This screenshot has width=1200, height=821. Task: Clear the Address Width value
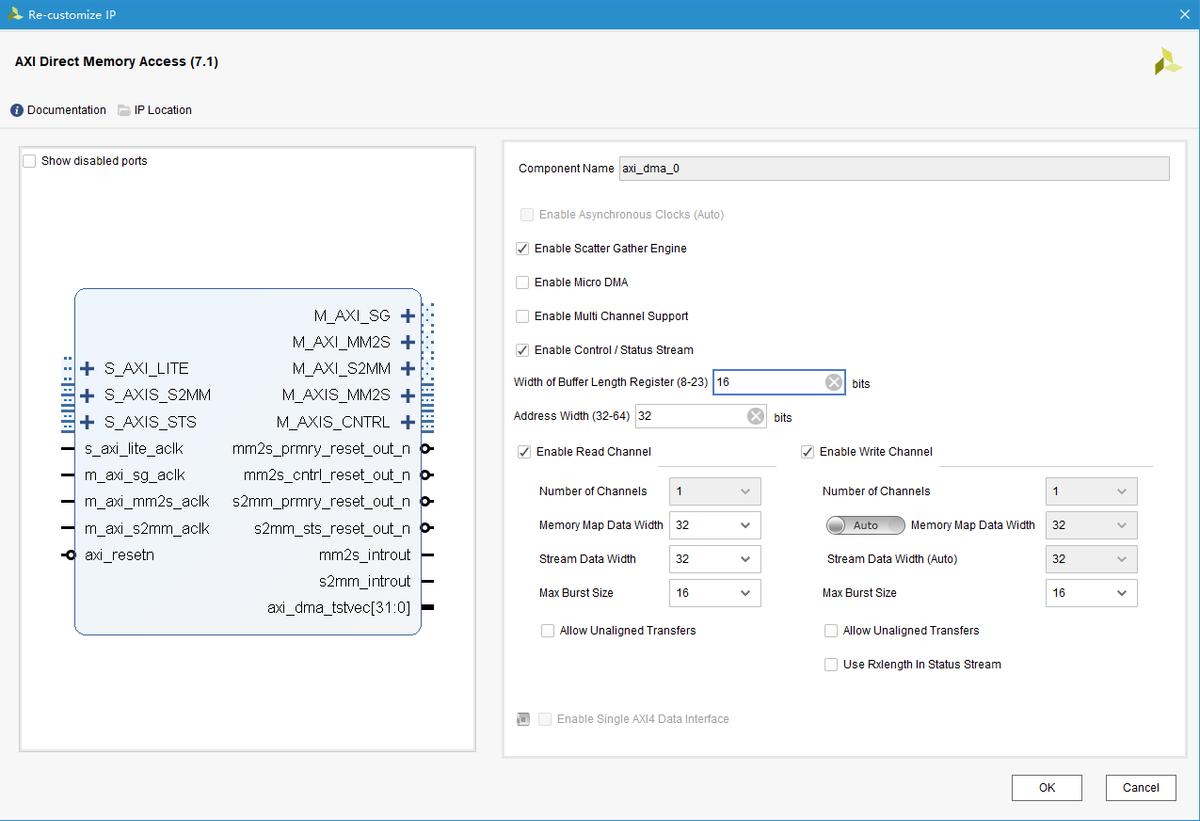756,417
